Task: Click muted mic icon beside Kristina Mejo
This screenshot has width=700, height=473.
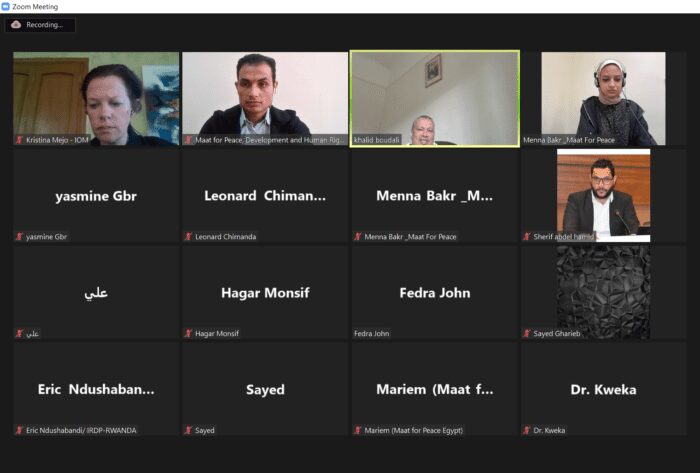Action: 19,140
